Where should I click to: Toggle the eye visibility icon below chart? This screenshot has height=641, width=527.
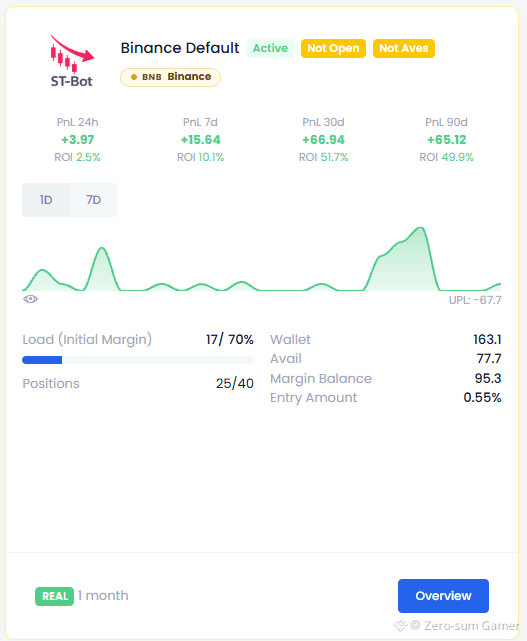30,299
